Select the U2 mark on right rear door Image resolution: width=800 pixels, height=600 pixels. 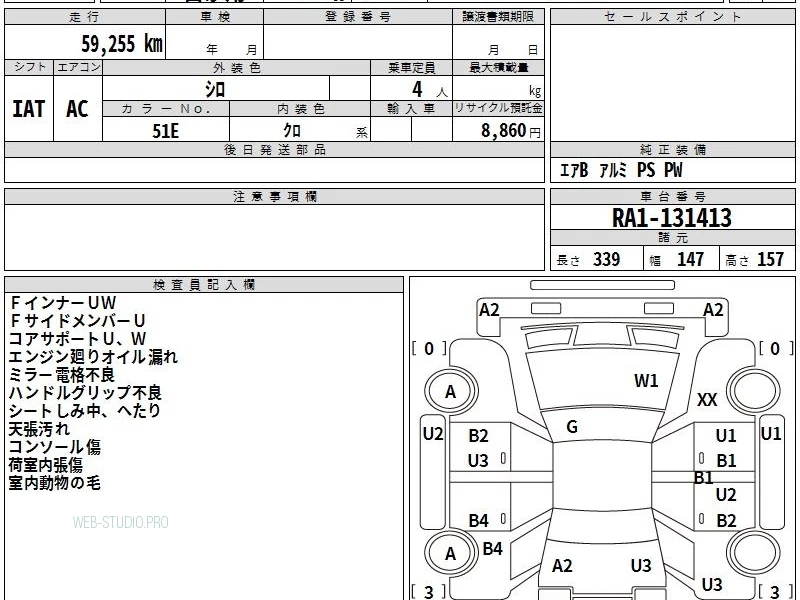pos(726,494)
